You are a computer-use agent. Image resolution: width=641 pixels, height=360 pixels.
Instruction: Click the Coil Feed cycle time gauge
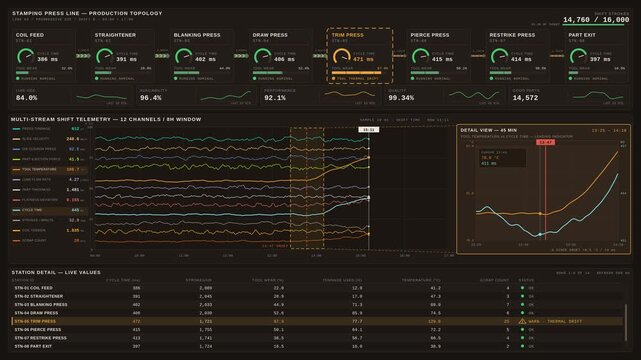(25, 56)
